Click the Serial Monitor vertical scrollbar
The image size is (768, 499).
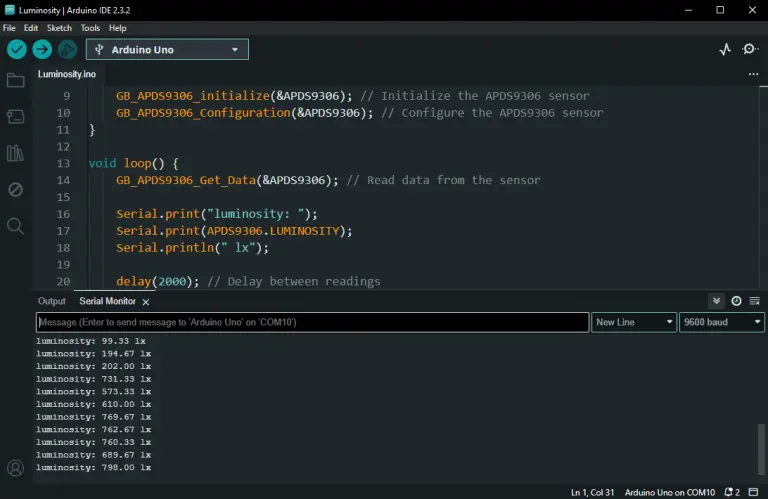click(x=761, y=449)
